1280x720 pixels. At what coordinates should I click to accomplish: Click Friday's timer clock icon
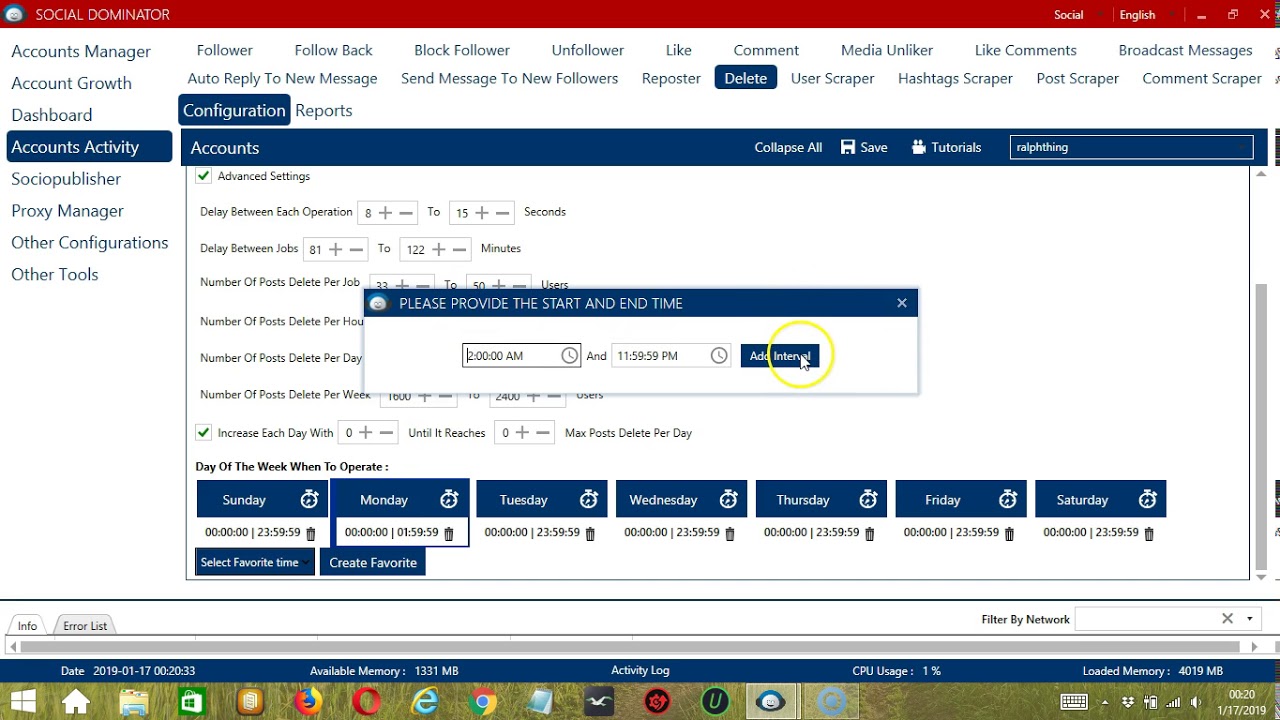[x=1008, y=499]
